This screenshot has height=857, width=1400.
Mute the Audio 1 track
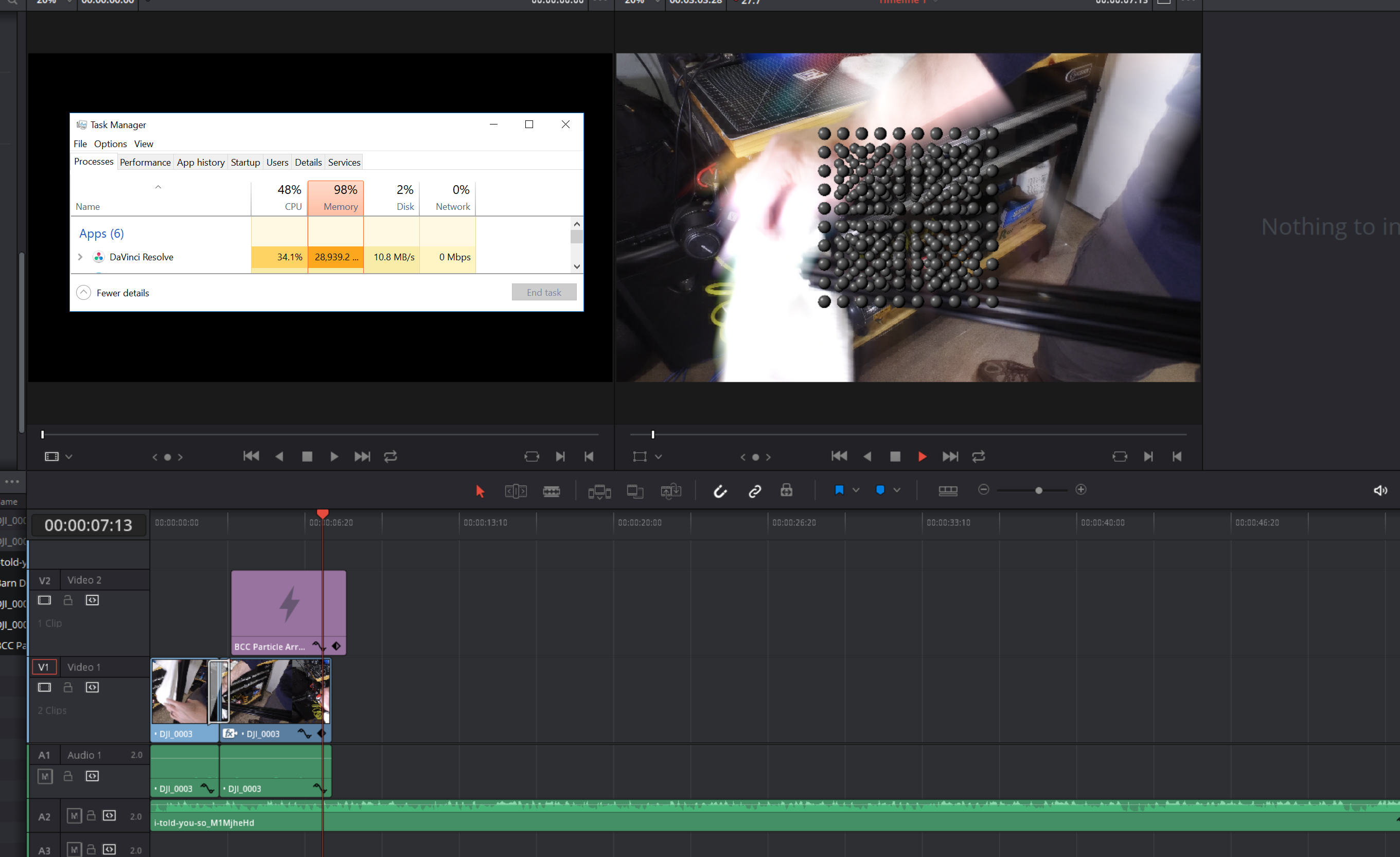coord(45,776)
